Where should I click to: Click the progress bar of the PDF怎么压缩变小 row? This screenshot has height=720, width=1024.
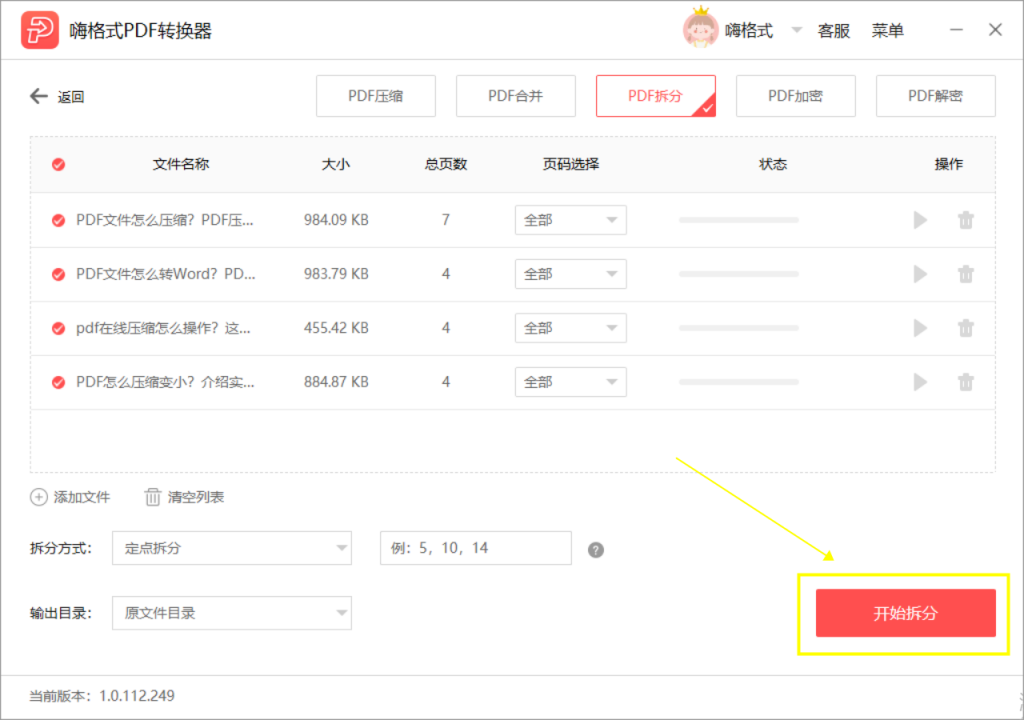tap(739, 382)
